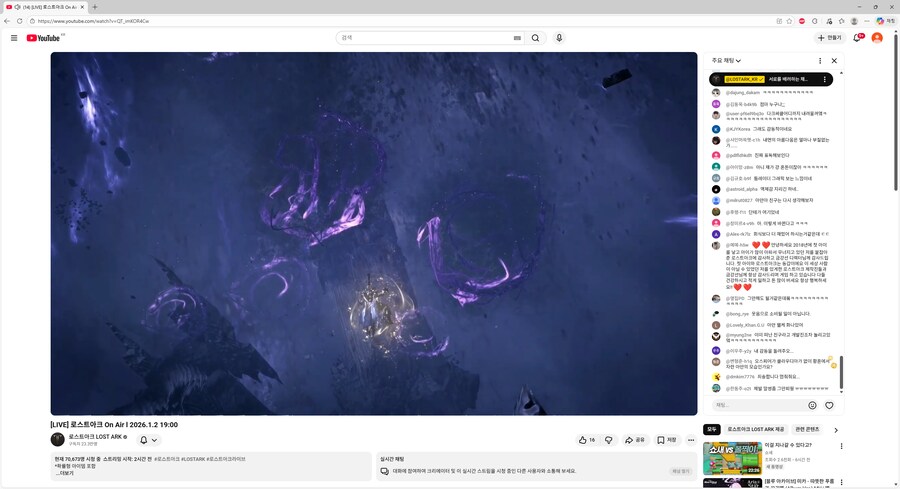Open the live chat options menu
The image size is (900, 489).
click(x=818, y=60)
